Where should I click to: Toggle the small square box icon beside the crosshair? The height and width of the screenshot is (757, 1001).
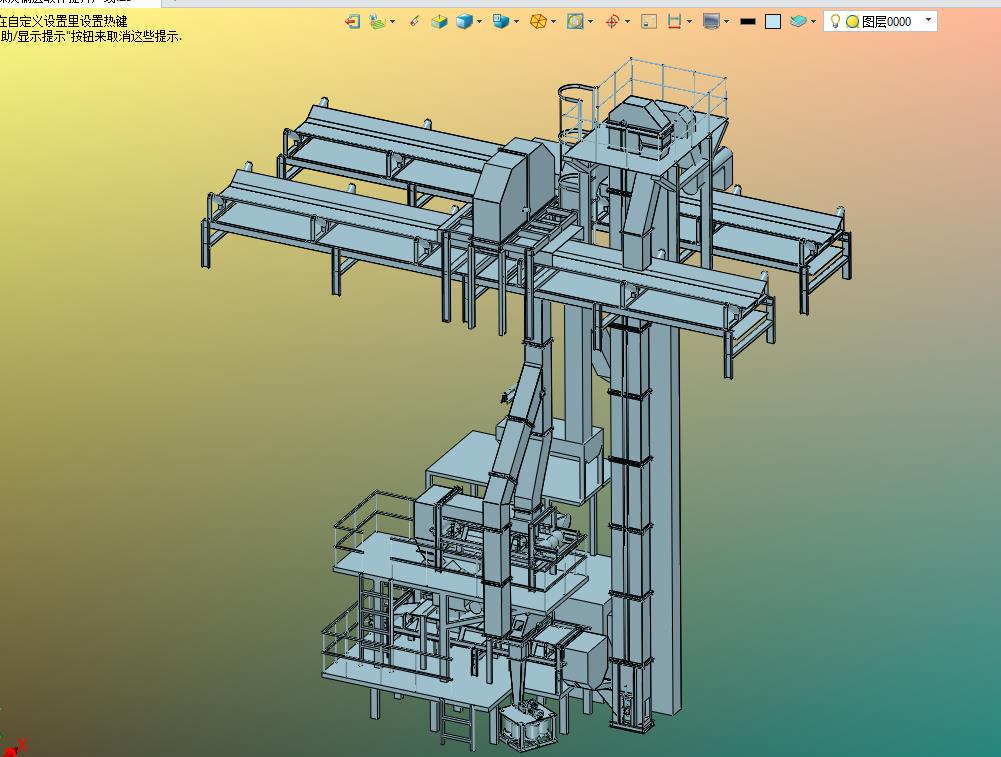click(x=649, y=21)
